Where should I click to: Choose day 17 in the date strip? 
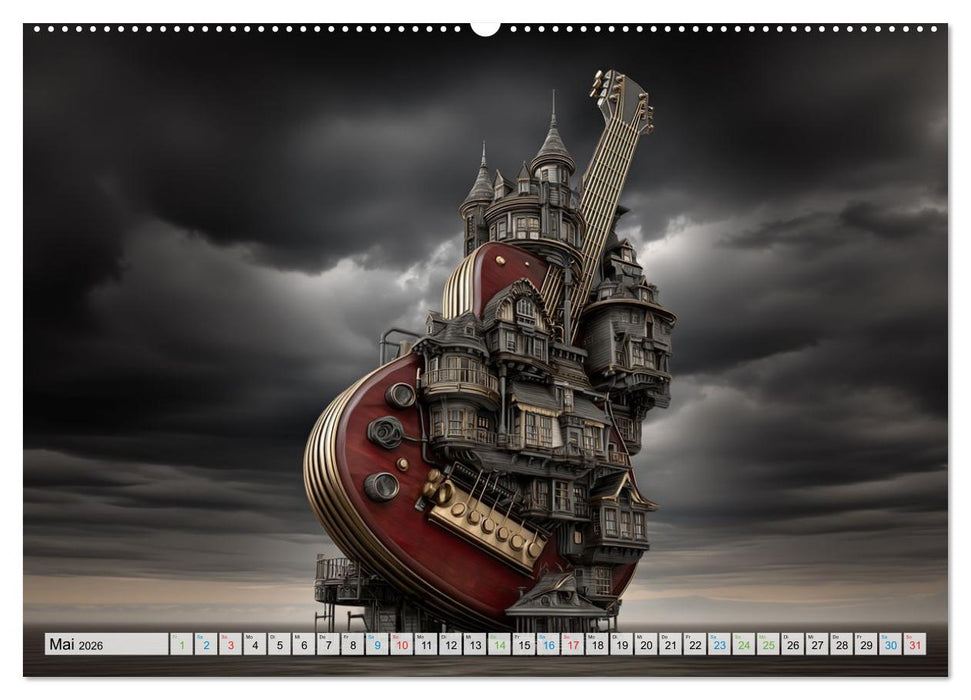click(573, 644)
